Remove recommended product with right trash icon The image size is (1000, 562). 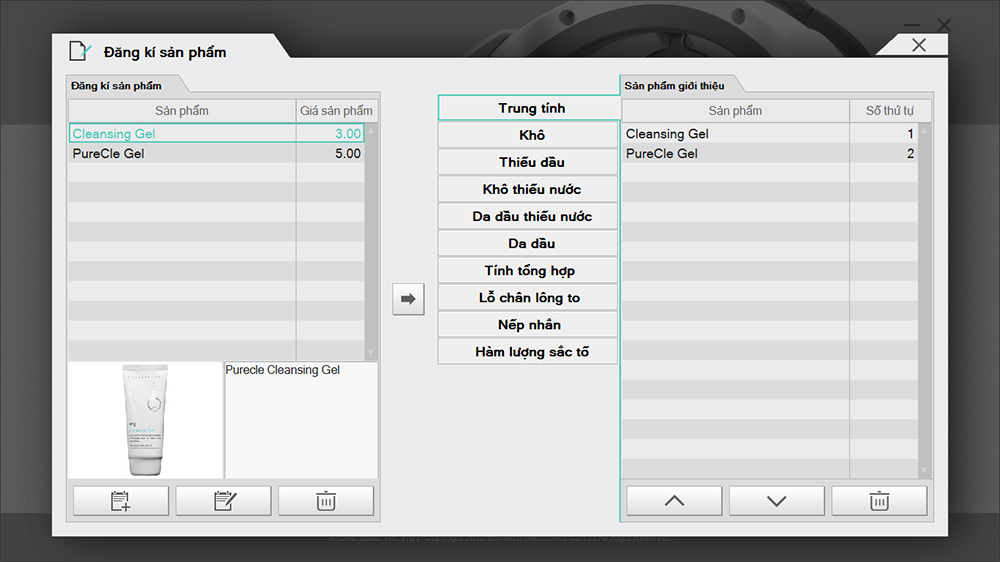click(x=878, y=501)
